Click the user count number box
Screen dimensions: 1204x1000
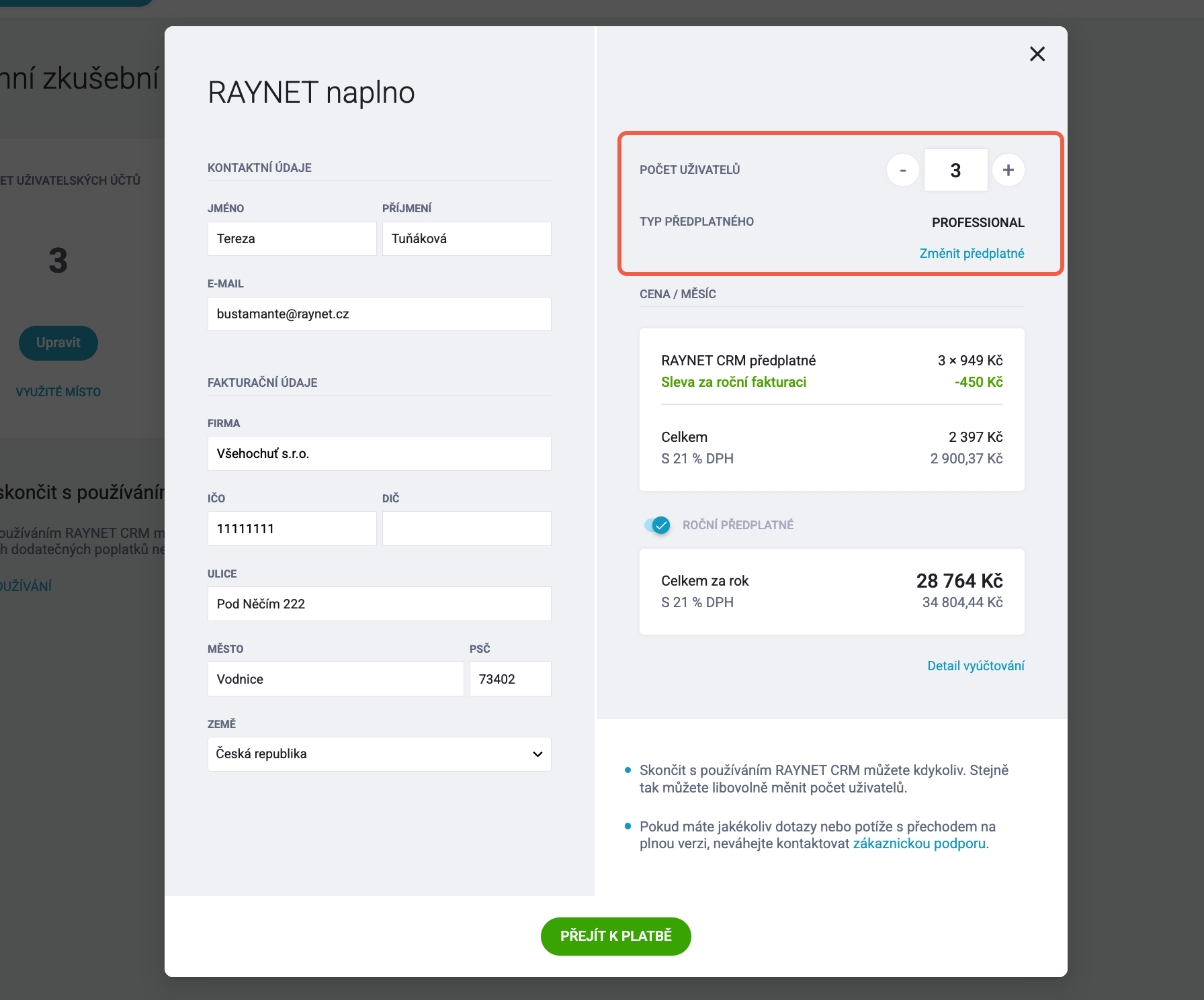point(955,170)
